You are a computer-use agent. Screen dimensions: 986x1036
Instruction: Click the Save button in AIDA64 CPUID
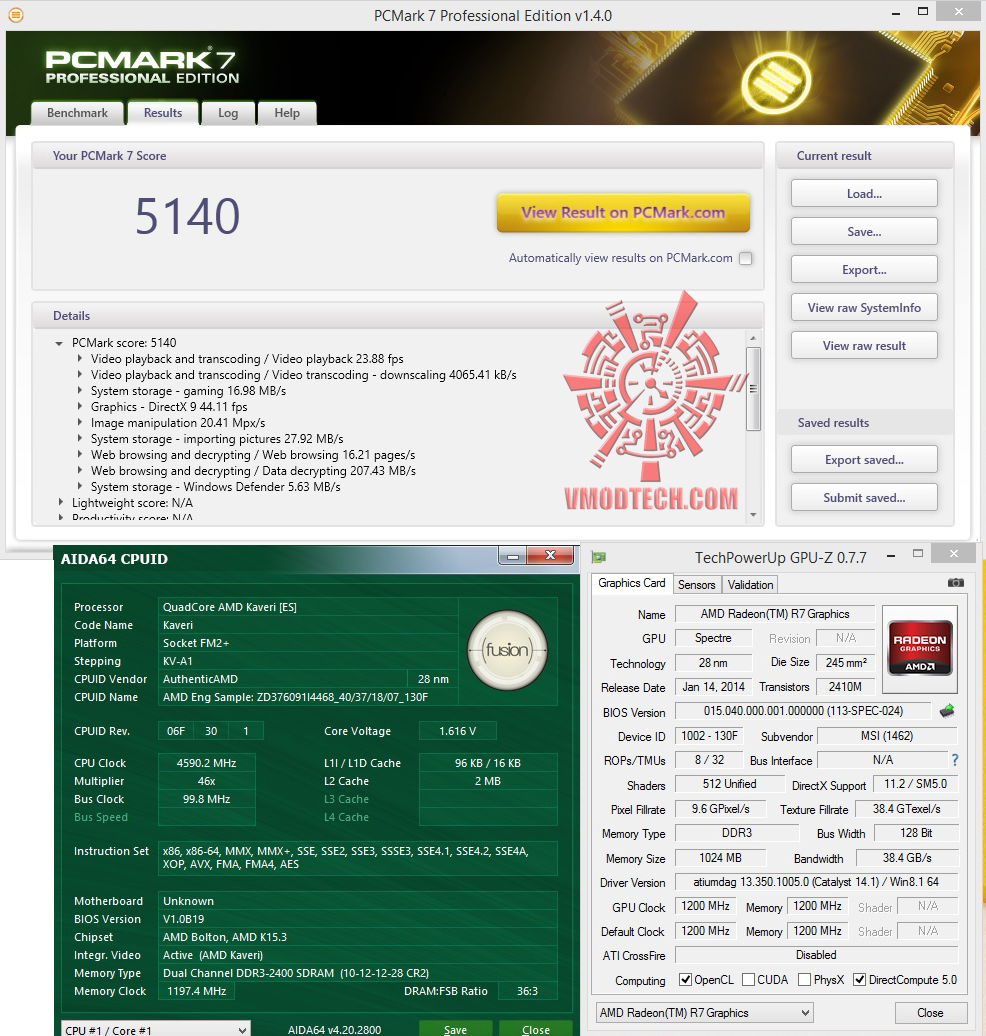pos(455,1029)
